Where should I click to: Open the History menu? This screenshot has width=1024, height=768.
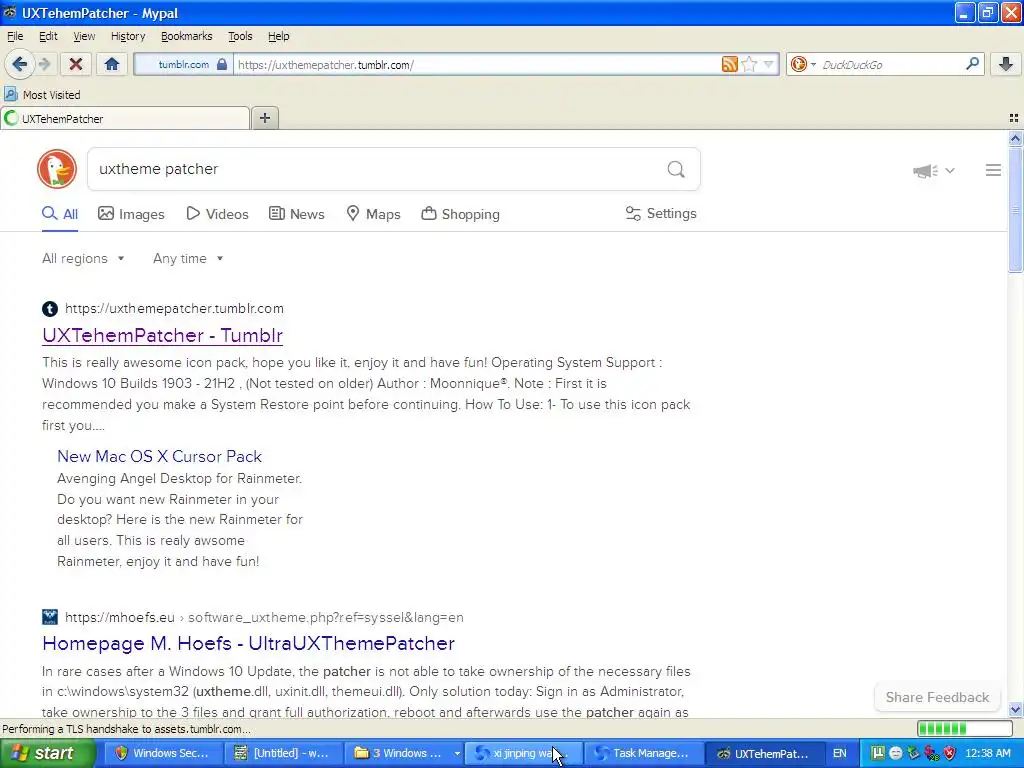[128, 36]
